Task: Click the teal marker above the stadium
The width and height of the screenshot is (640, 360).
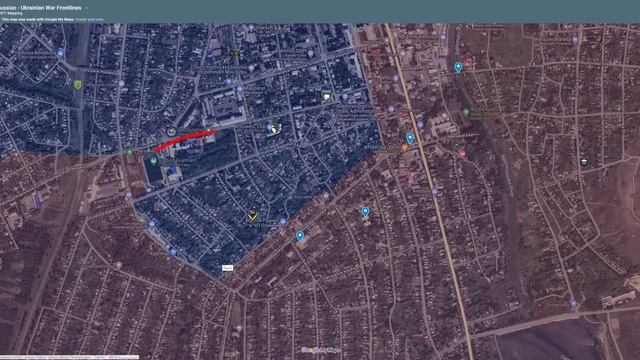Action: 153,161
